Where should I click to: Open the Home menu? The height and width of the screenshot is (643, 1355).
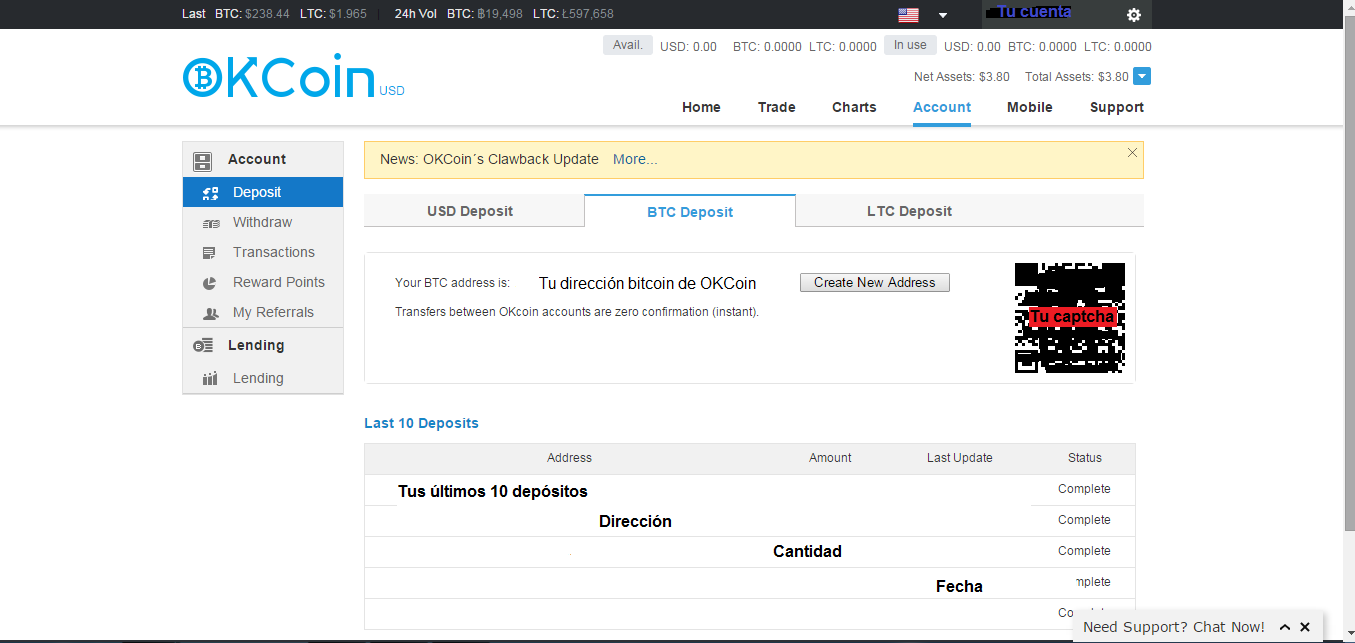pyautogui.click(x=701, y=107)
